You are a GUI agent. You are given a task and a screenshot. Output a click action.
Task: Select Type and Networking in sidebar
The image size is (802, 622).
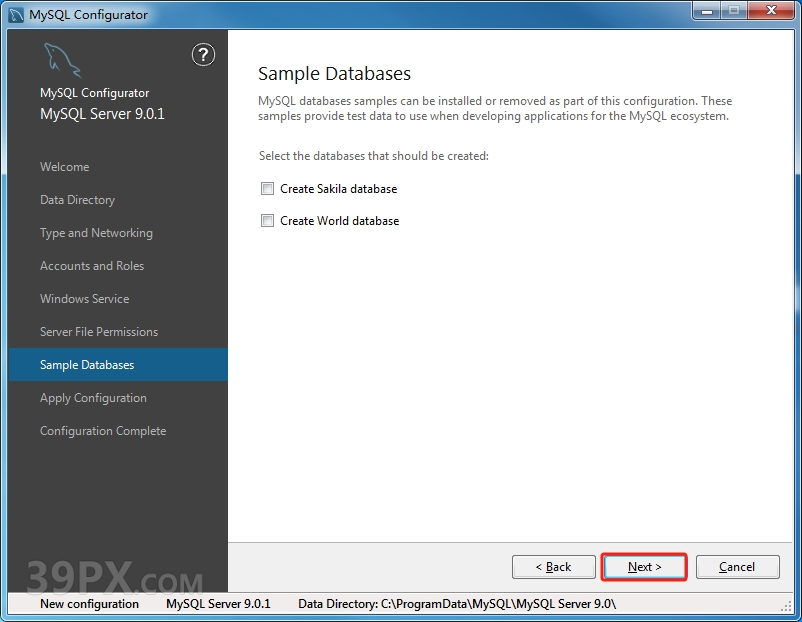[x=96, y=233]
